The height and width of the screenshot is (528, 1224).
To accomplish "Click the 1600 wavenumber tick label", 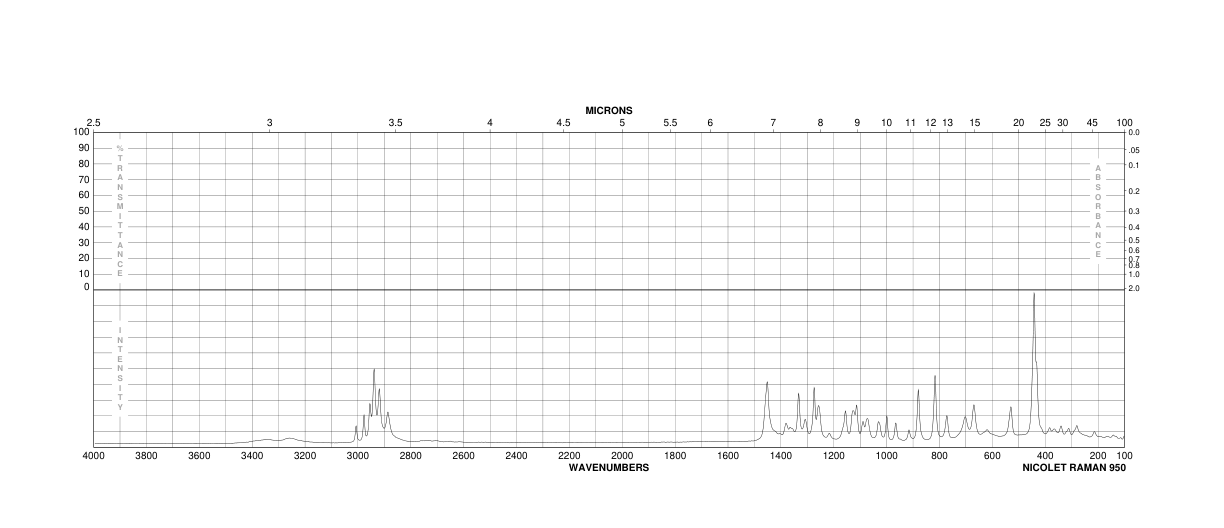I will pos(728,456).
